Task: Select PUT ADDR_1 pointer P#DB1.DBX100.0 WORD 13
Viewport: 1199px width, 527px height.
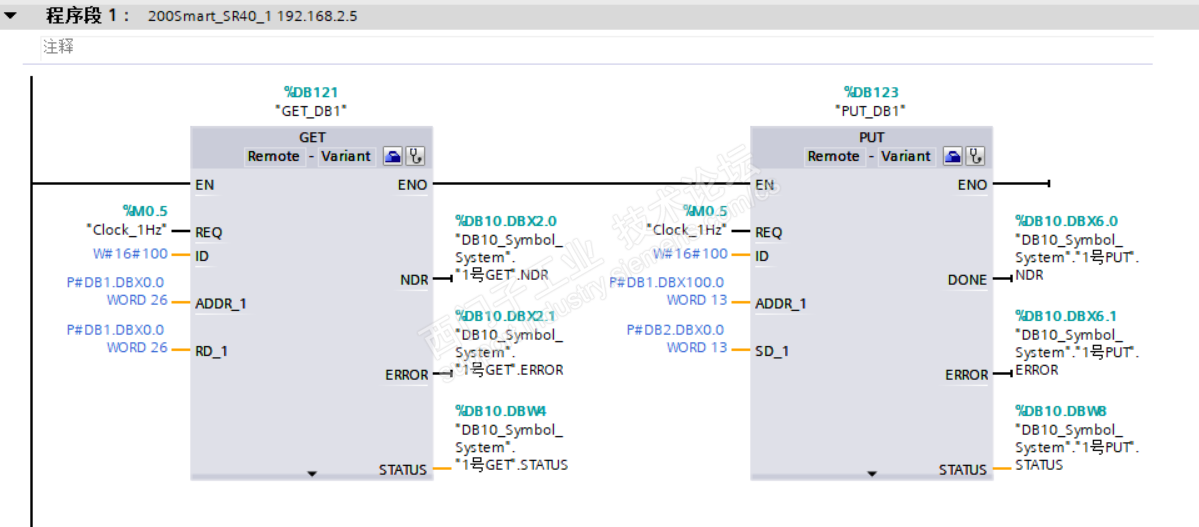Action: click(x=668, y=291)
